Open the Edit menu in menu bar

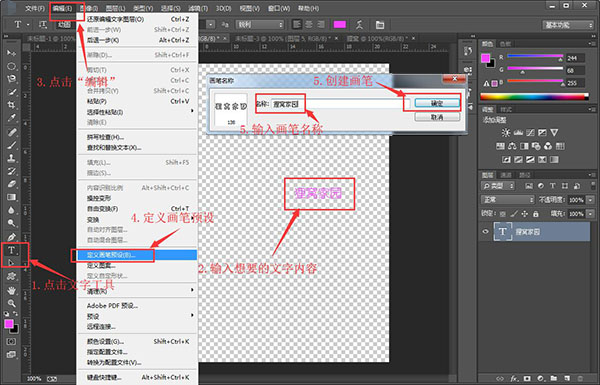pos(62,8)
